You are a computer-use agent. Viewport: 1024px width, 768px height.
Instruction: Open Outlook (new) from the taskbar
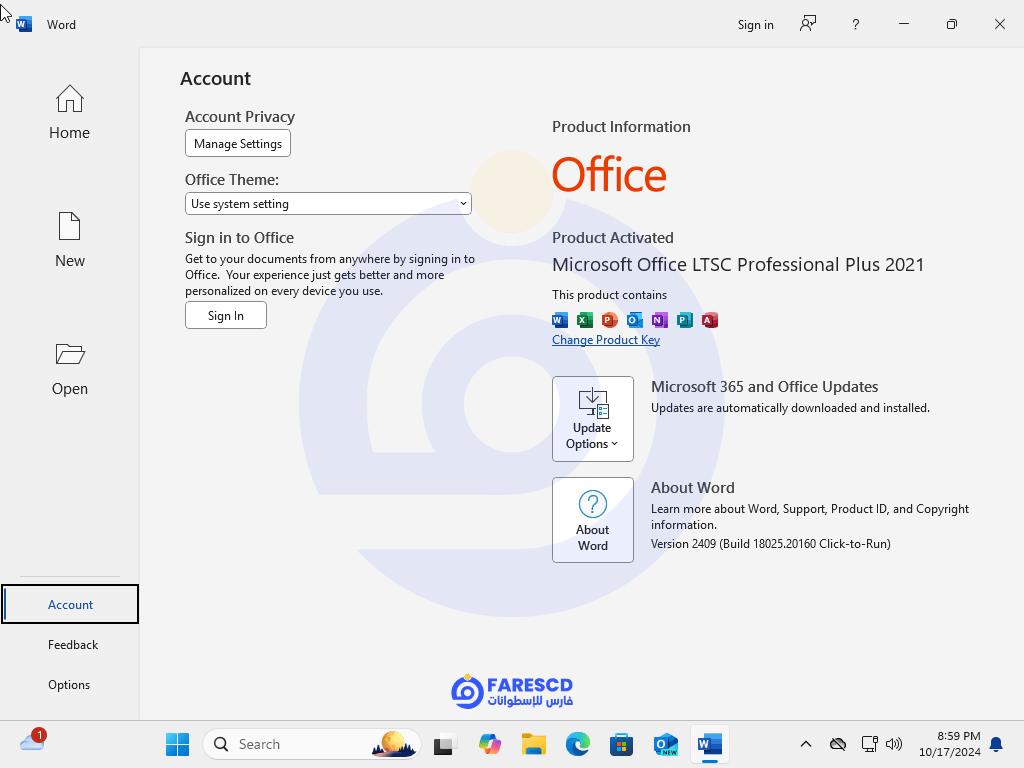pyautogui.click(x=665, y=744)
